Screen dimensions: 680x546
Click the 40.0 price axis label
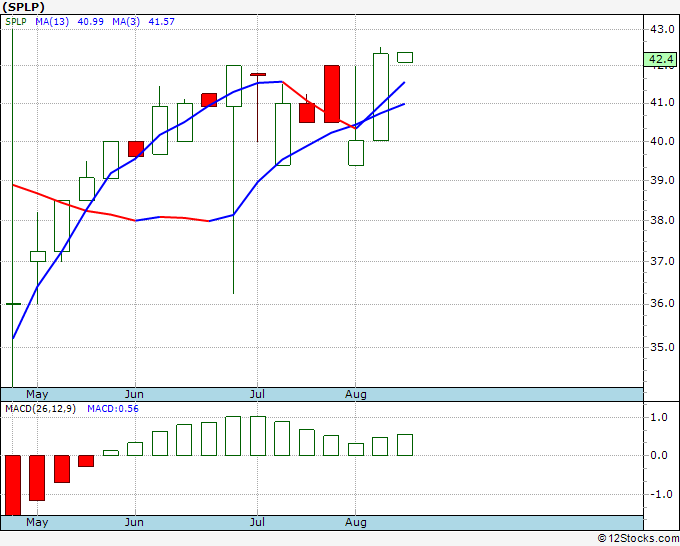662,141
